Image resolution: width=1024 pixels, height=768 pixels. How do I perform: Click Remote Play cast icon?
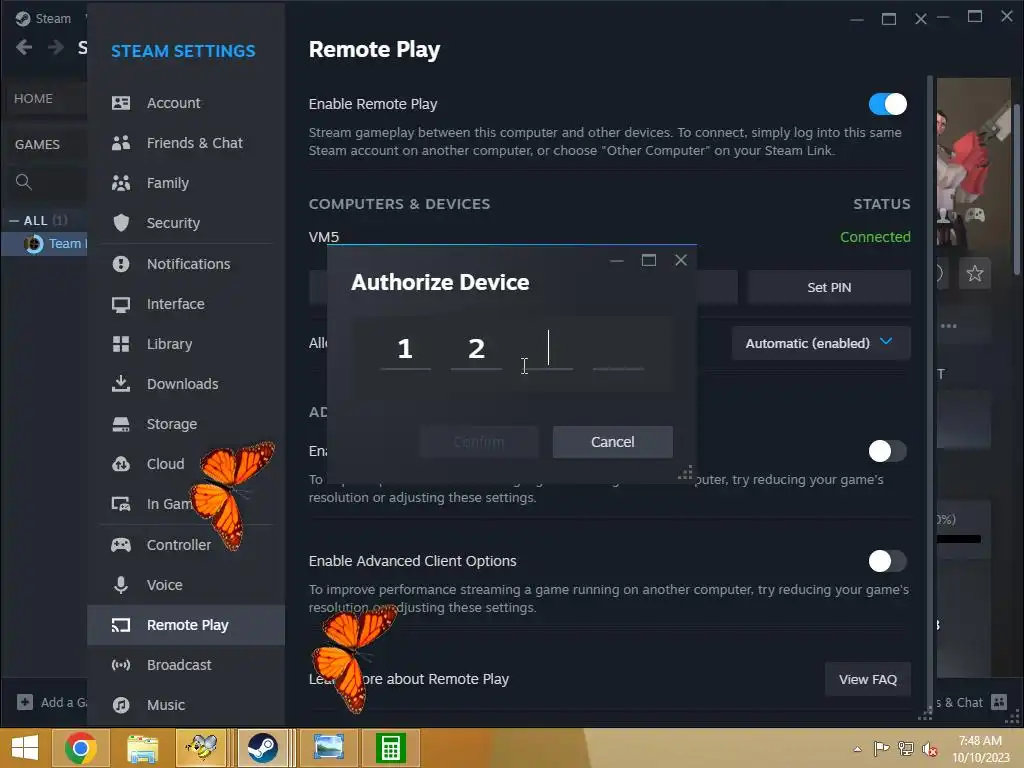121,626
